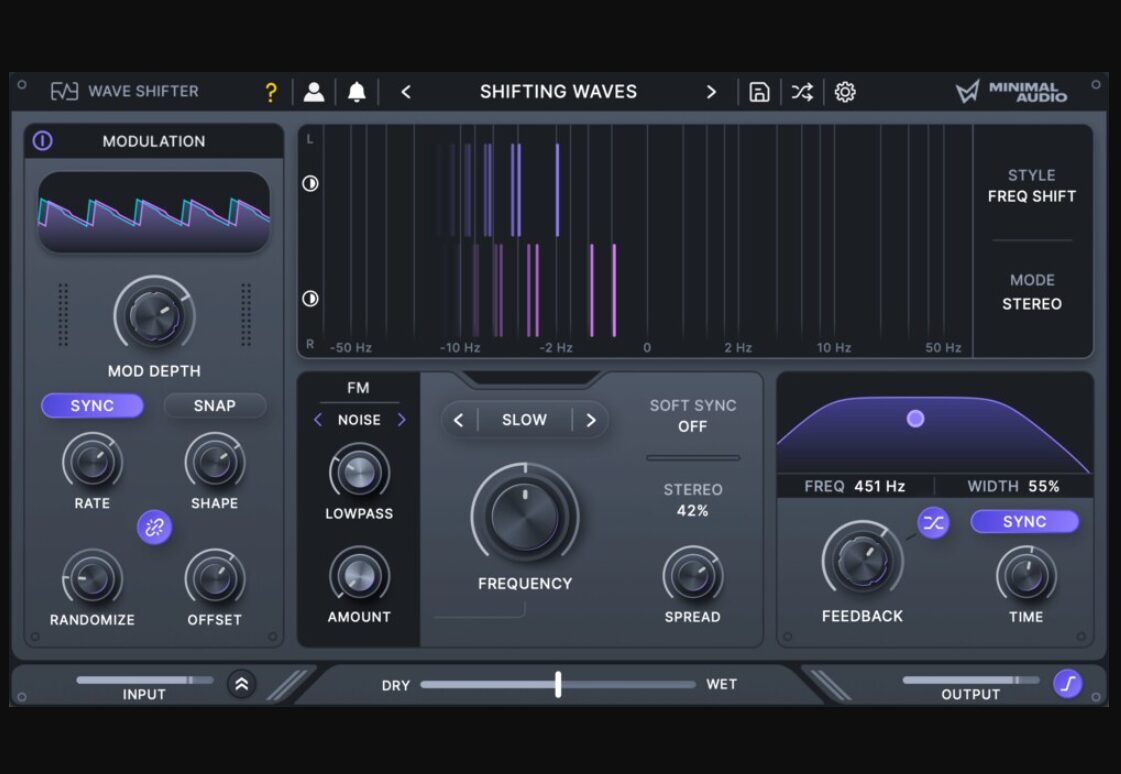Click the SYNC button under Mod Depth

(x=91, y=406)
